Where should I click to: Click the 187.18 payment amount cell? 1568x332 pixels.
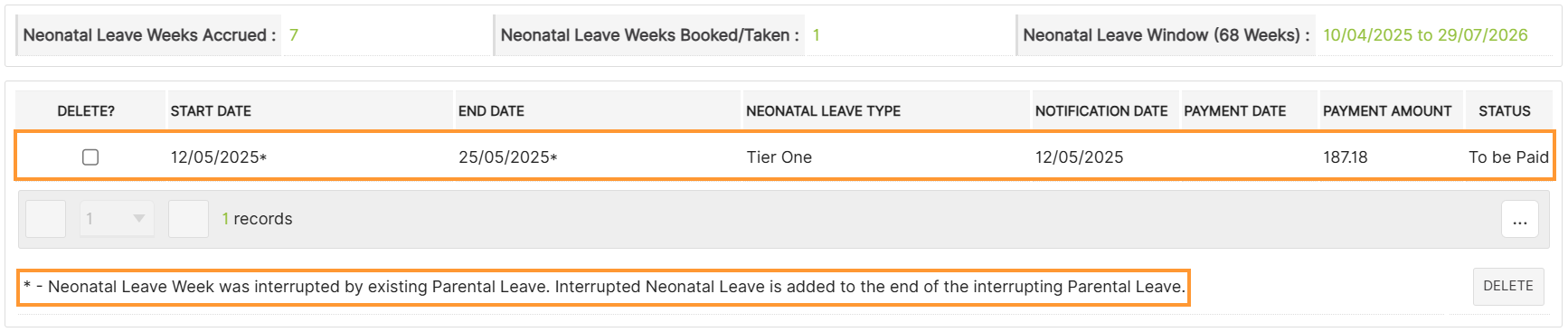tap(1346, 157)
